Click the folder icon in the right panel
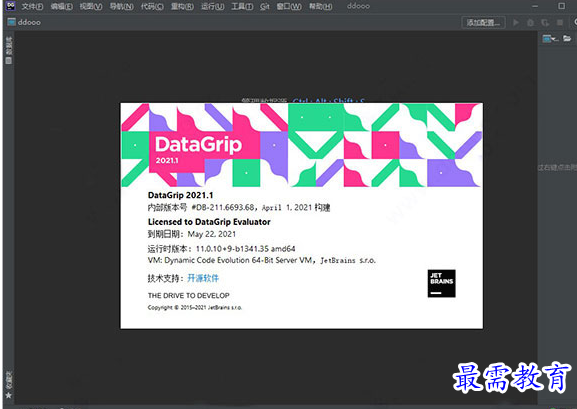577x409 pixels. click(x=567, y=38)
